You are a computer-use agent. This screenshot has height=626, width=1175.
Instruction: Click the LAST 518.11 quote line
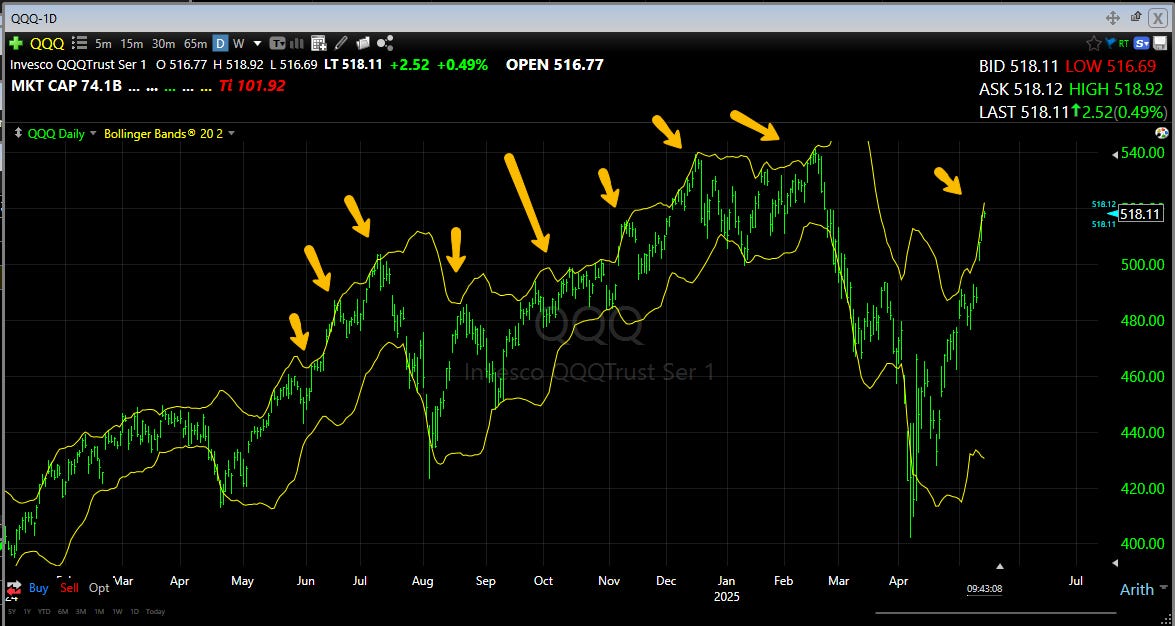[1073, 112]
